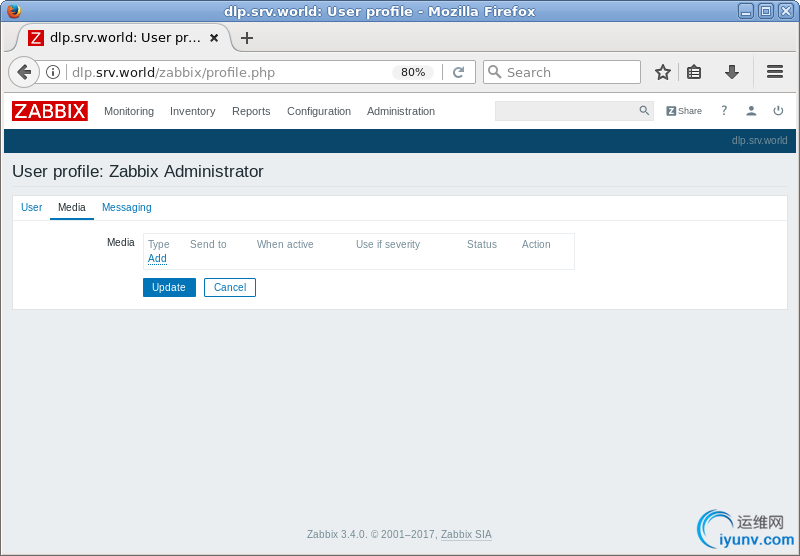The image size is (800, 556).
Task: Open the Inventory menu
Action: (x=192, y=111)
